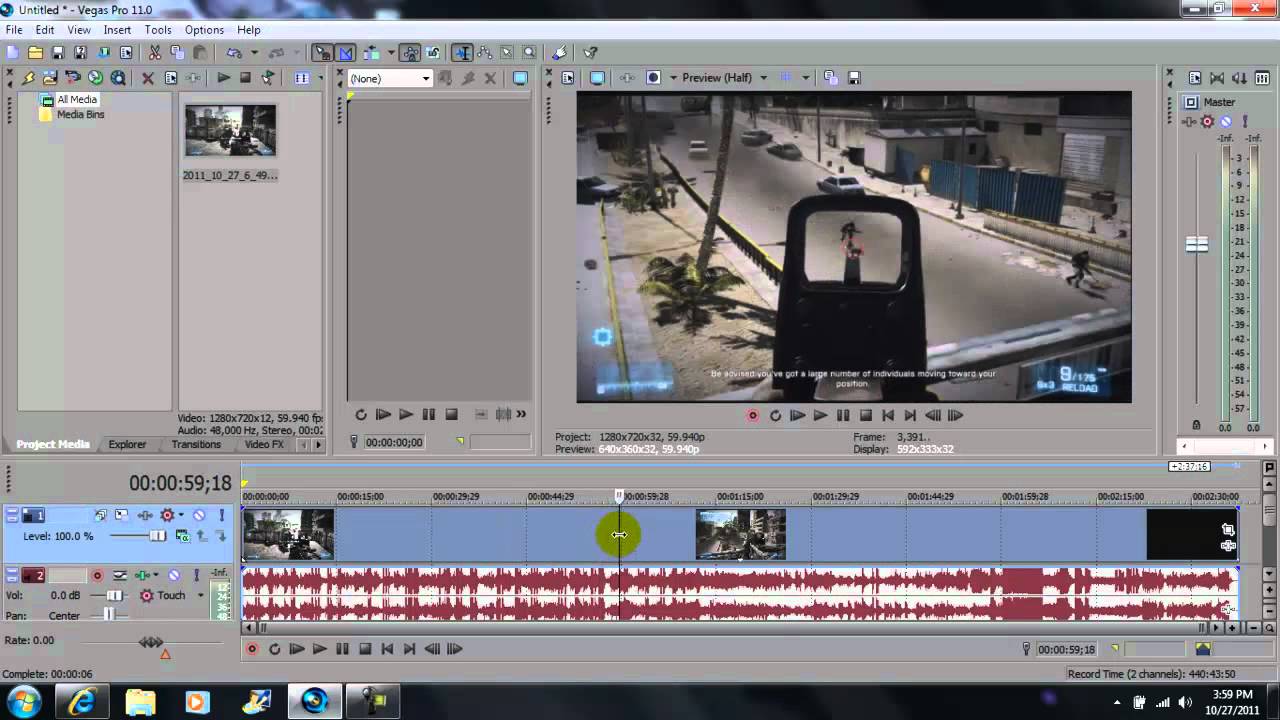Click the Master volume fader

point(1197,244)
